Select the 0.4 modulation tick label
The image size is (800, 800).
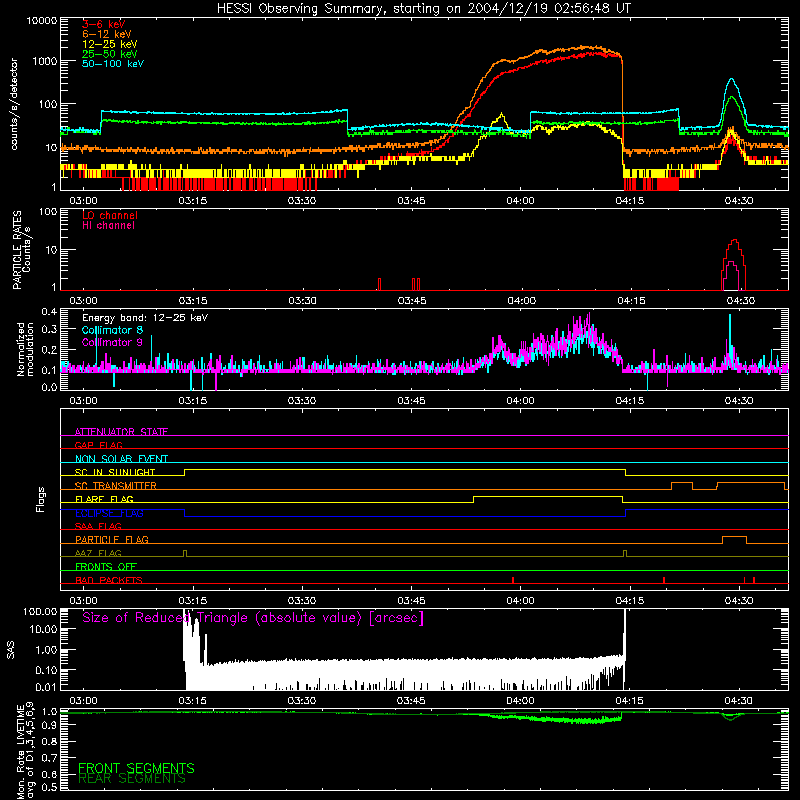(x=49, y=312)
